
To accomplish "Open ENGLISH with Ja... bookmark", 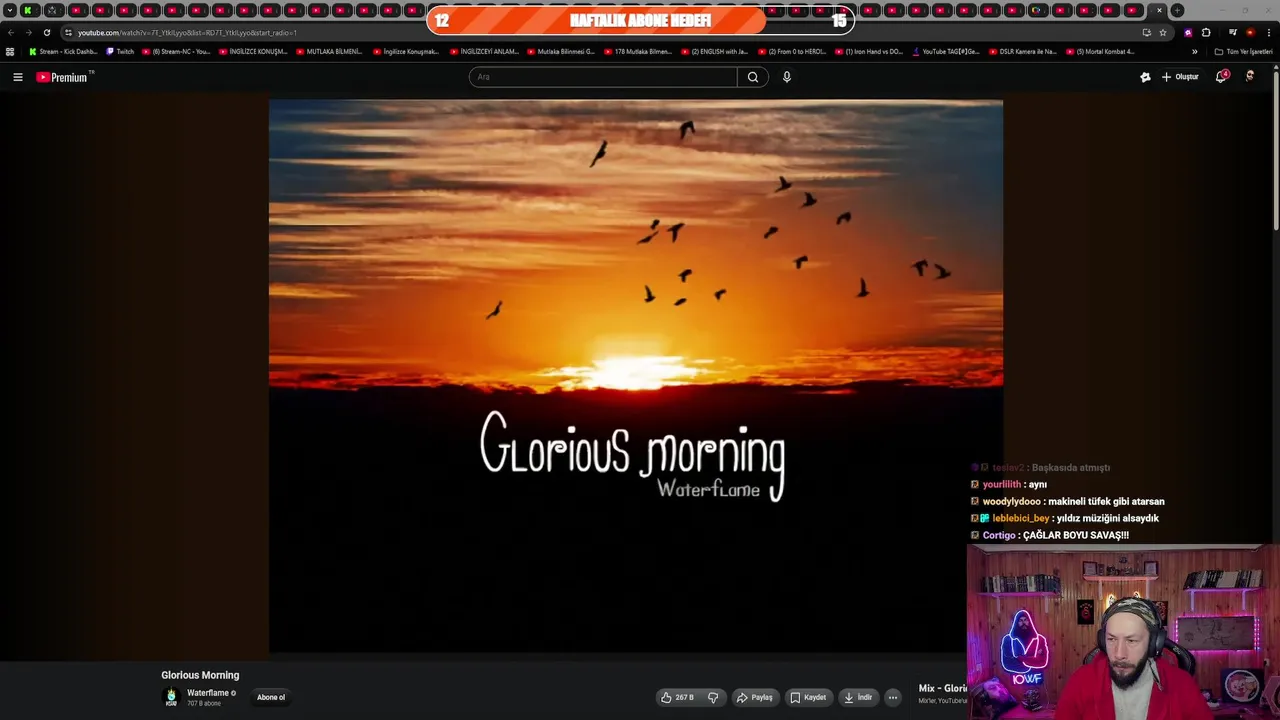I will coord(714,51).
